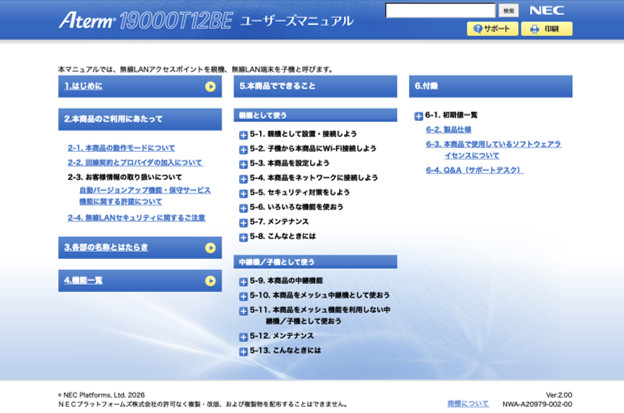
Task: Click the 中継機／子機として使う subsection bar
Action: click(x=315, y=262)
